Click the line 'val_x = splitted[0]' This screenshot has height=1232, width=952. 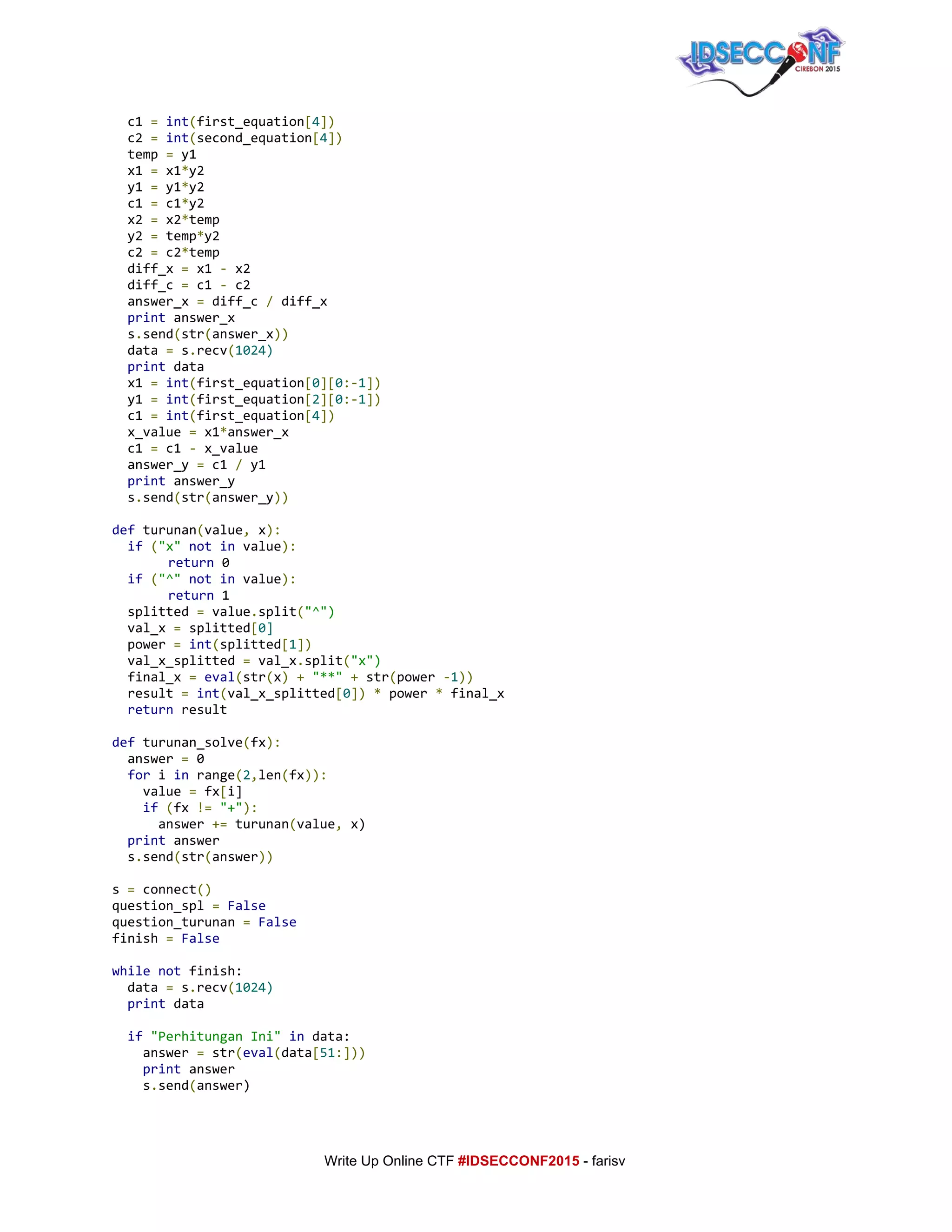pos(200,629)
